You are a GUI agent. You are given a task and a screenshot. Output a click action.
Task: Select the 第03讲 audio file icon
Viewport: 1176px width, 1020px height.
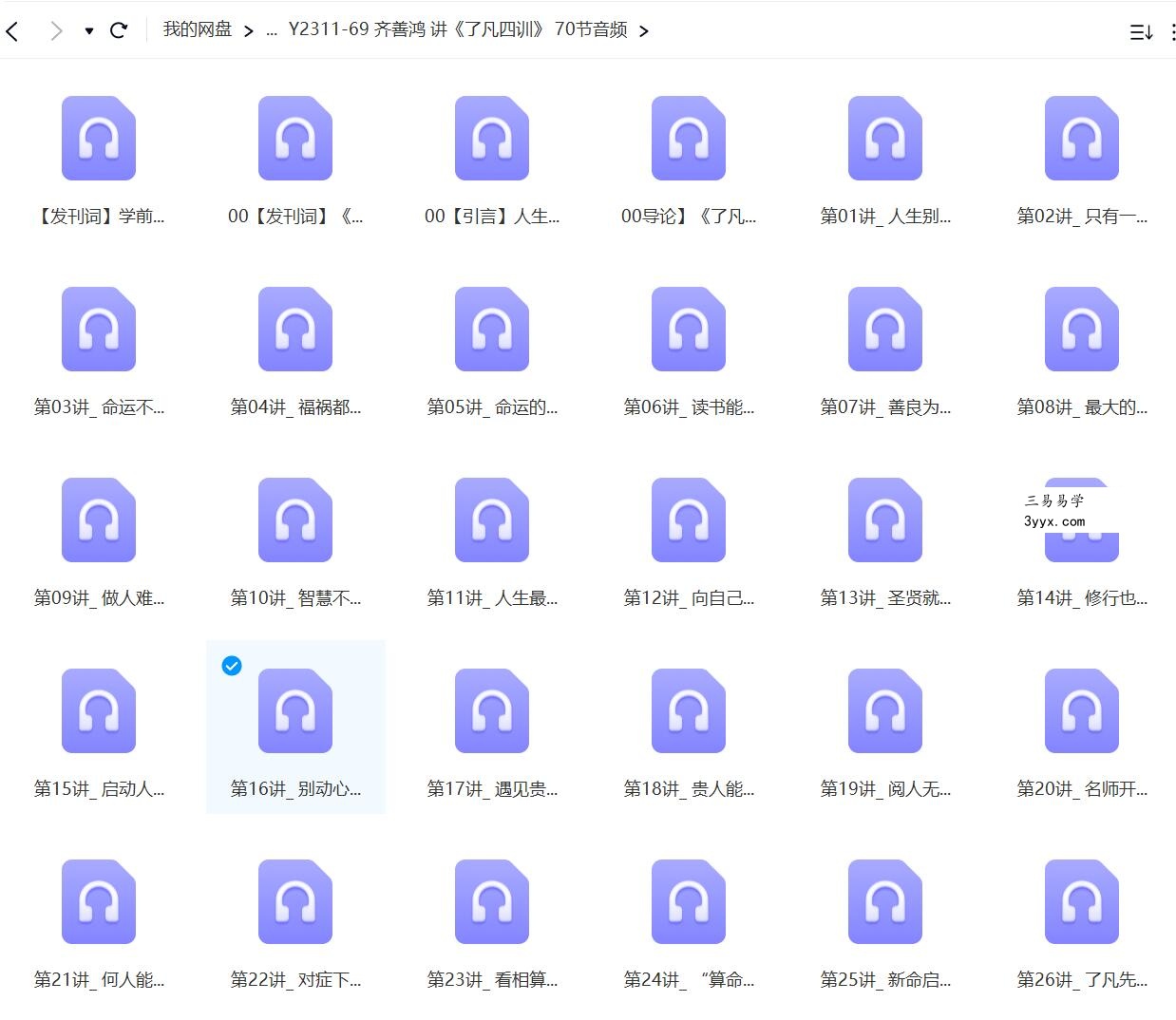coord(99,329)
